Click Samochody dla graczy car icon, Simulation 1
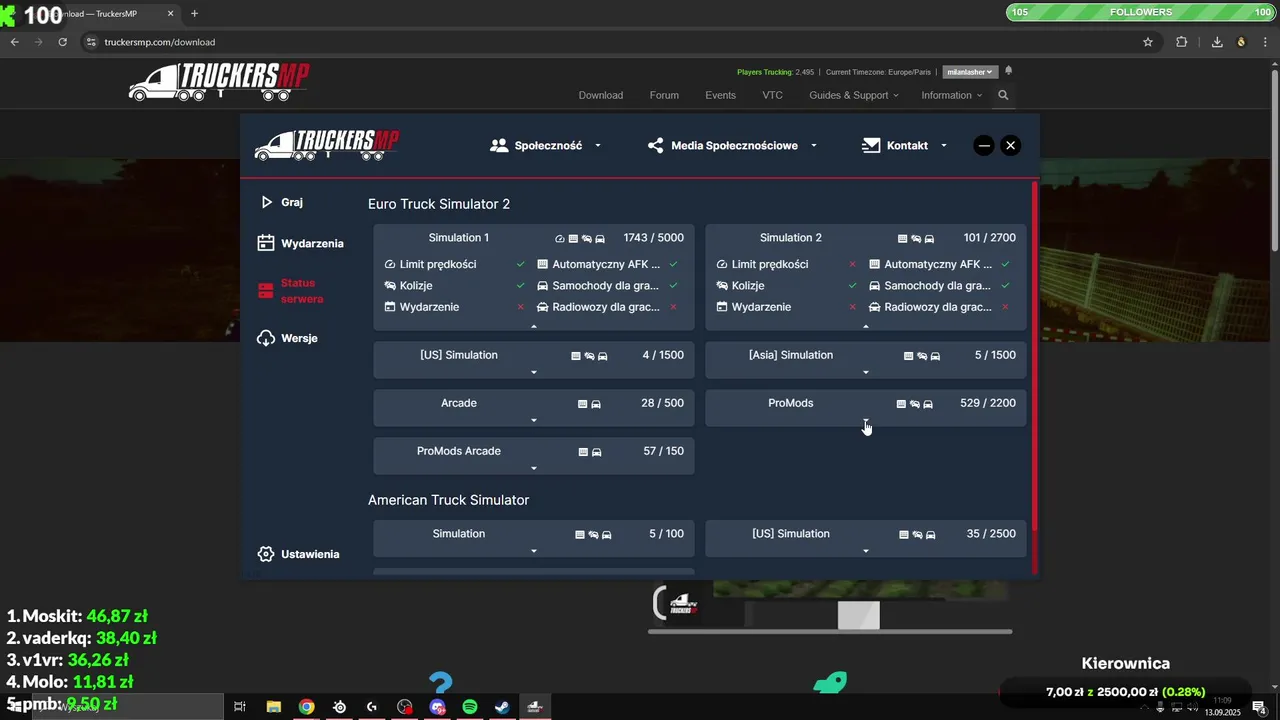The height and width of the screenshot is (720, 1280). pyautogui.click(x=542, y=286)
